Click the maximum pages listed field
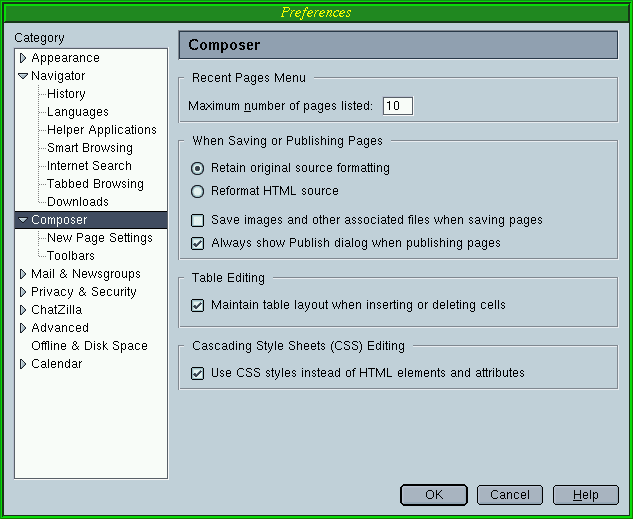 click(398, 106)
